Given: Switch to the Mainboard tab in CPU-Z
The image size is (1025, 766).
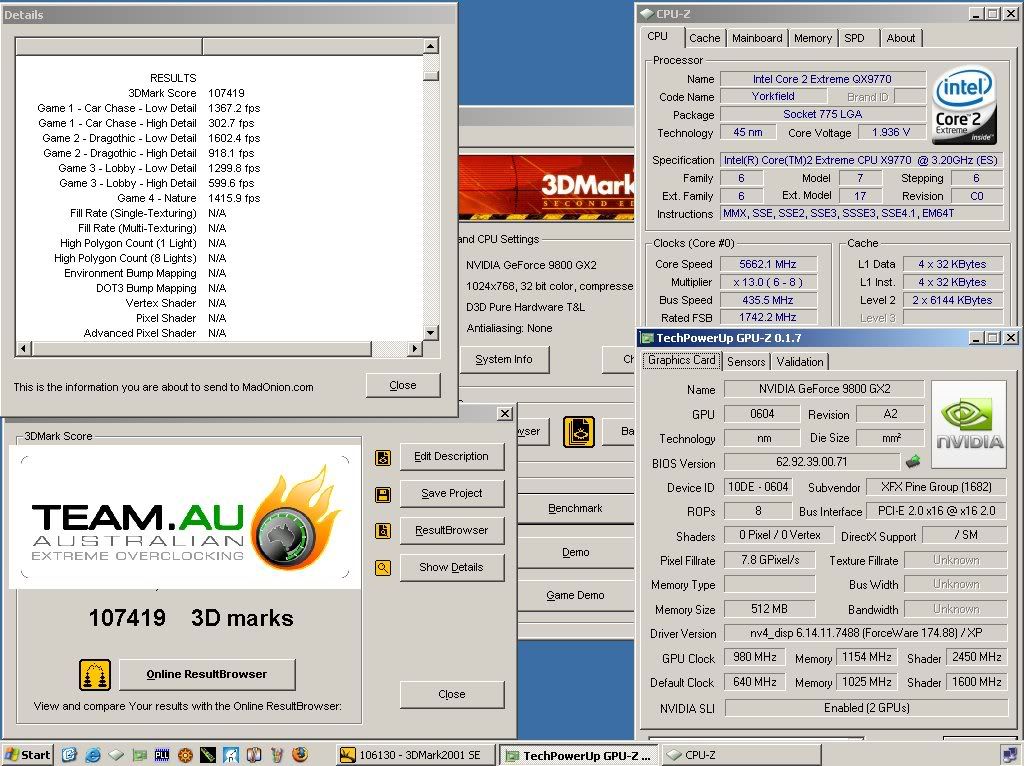Looking at the screenshot, I should 757,38.
